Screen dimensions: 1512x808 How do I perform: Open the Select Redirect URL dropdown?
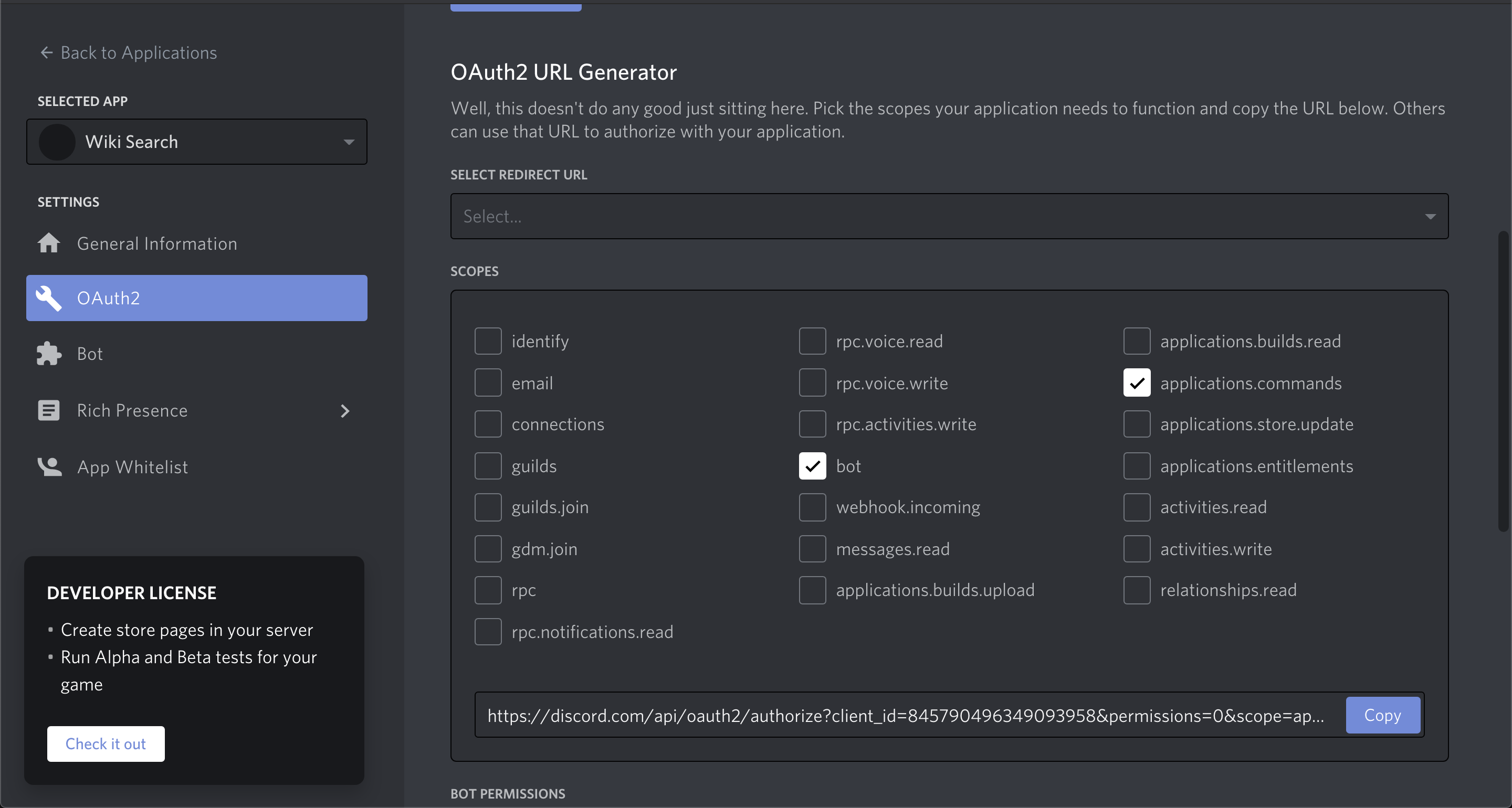click(949, 217)
